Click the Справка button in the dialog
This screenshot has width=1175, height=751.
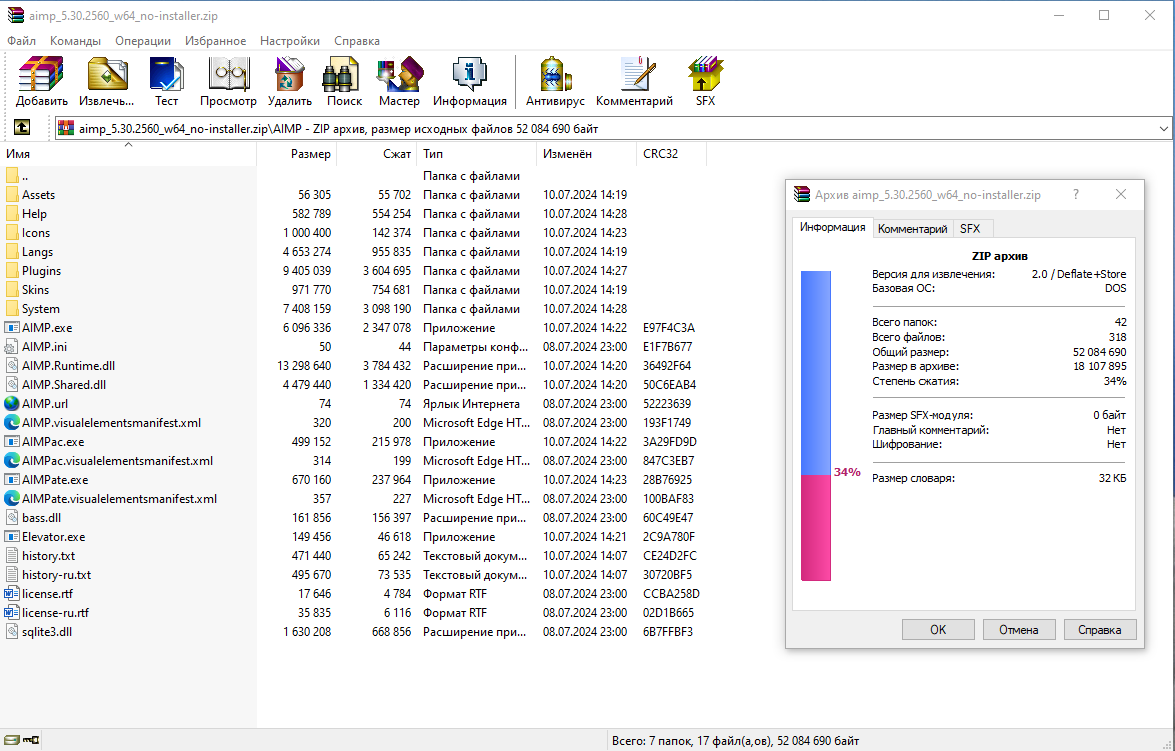pos(1099,630)
